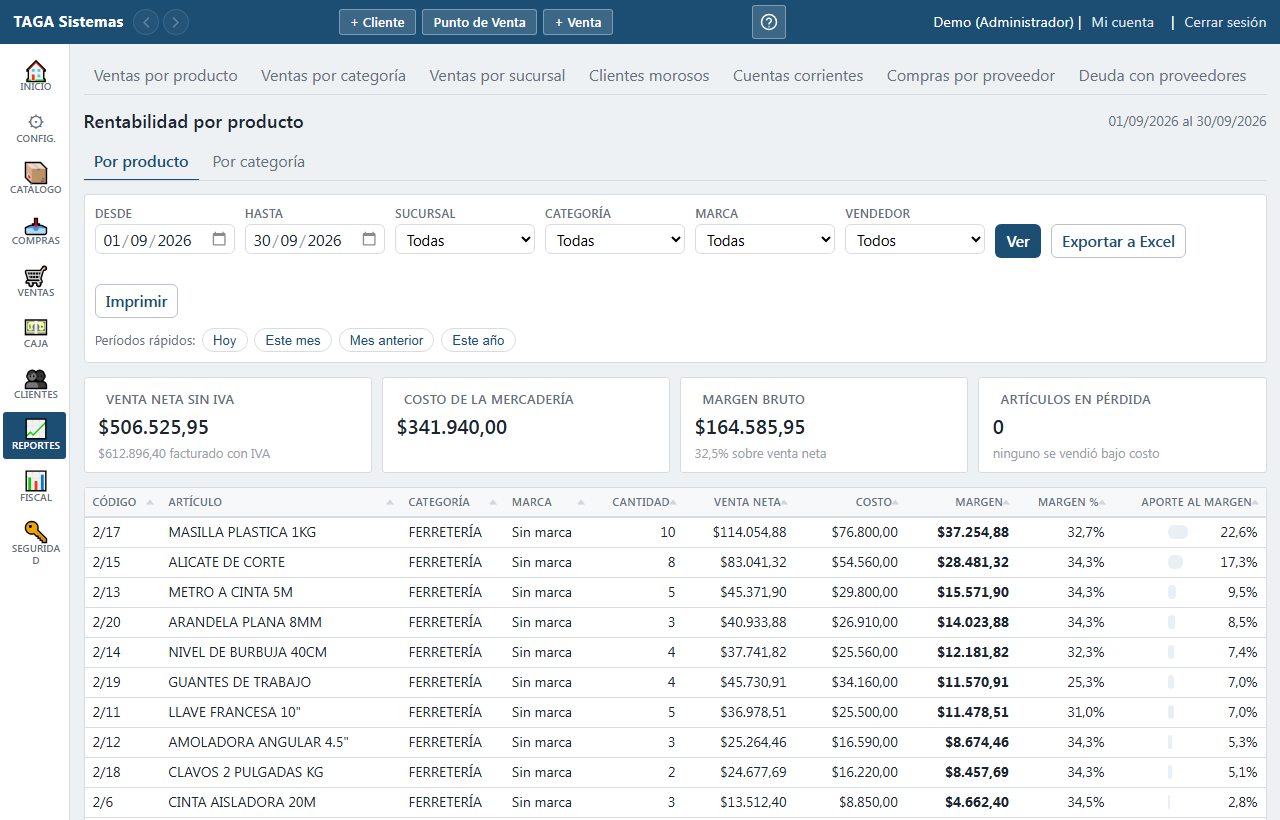This screenshot has height=820, width=1280.
Task: Open the Seguridad key icon
Action: (x=36, y=532)
